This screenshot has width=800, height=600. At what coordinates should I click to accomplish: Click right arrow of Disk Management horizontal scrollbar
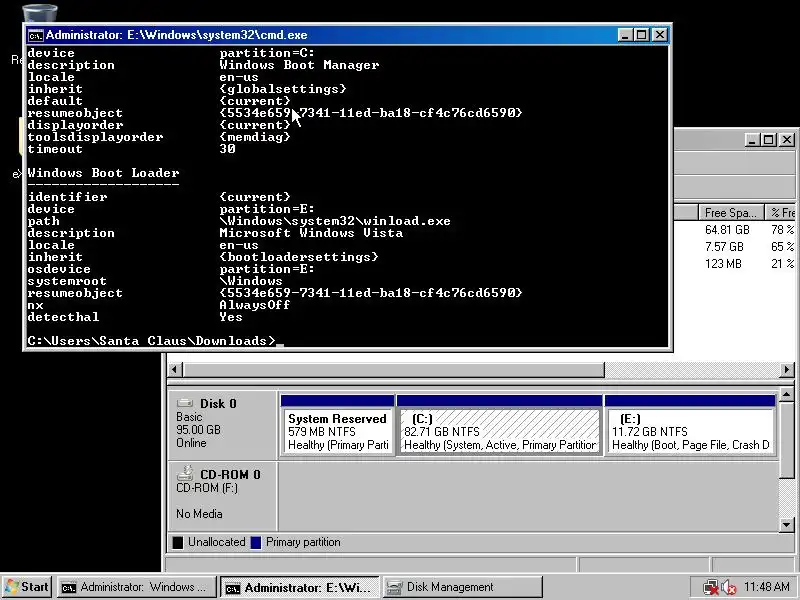coord(787,369)
